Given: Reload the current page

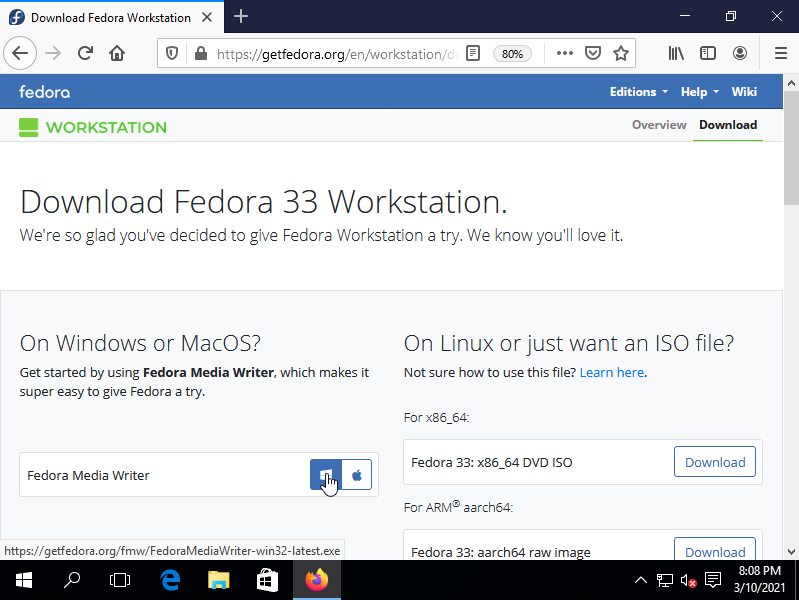Looking at the screenshot, I should tap(85, 53).
